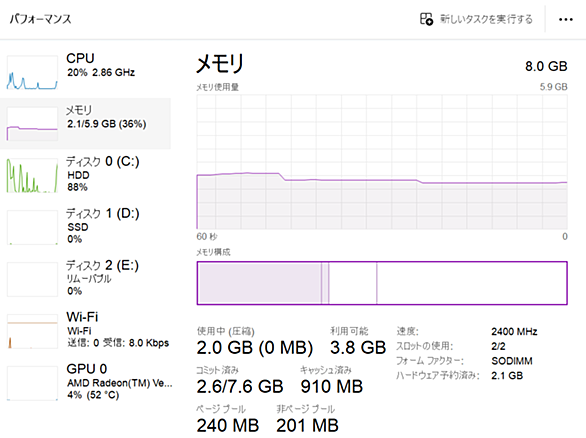Select GPU 0 AMD Radeon entry

[86, 383]
